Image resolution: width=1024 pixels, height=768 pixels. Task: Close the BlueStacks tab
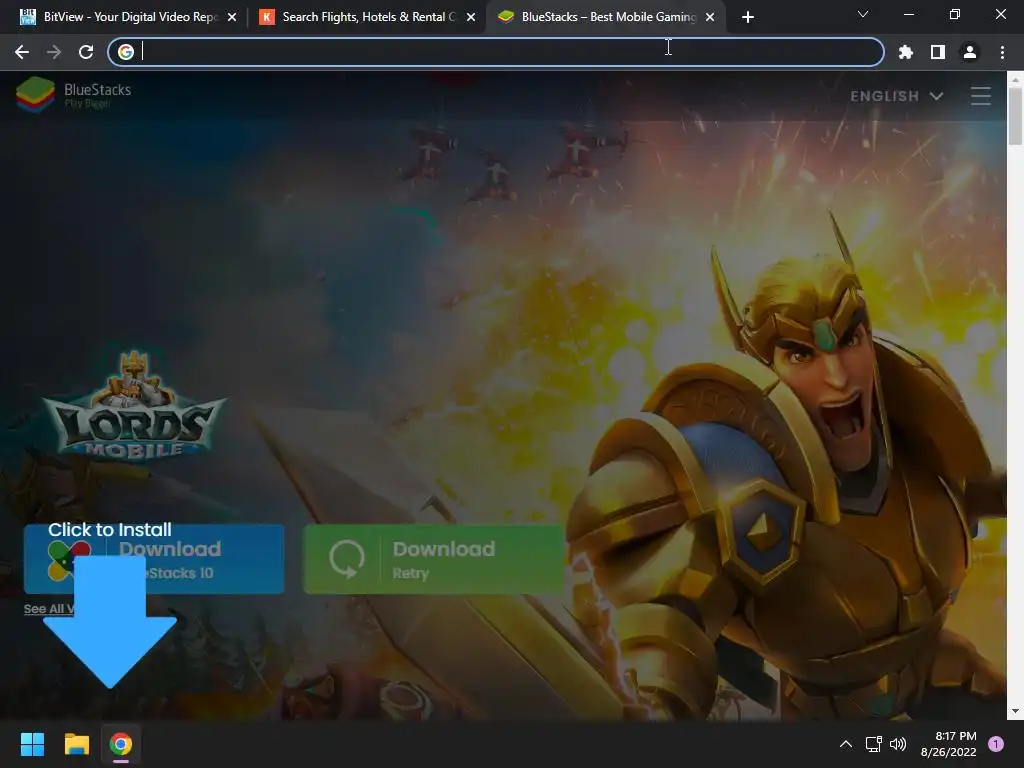pos(710,17)
